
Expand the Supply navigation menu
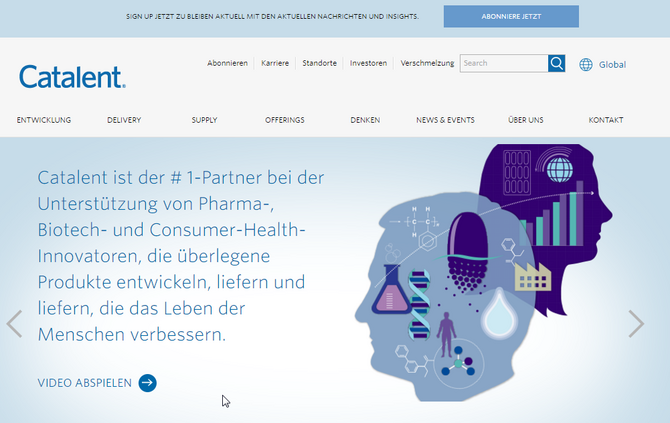point(204,120)
